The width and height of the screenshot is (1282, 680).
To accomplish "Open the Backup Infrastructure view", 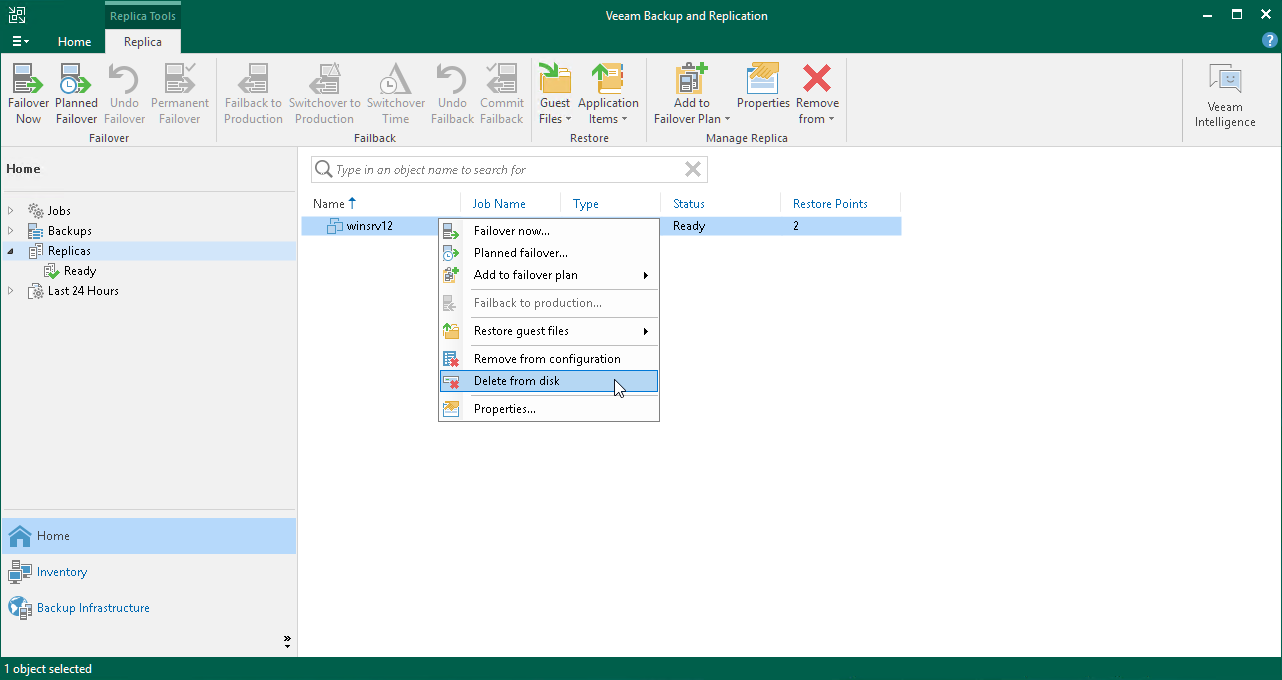I will tap(149, 608).
